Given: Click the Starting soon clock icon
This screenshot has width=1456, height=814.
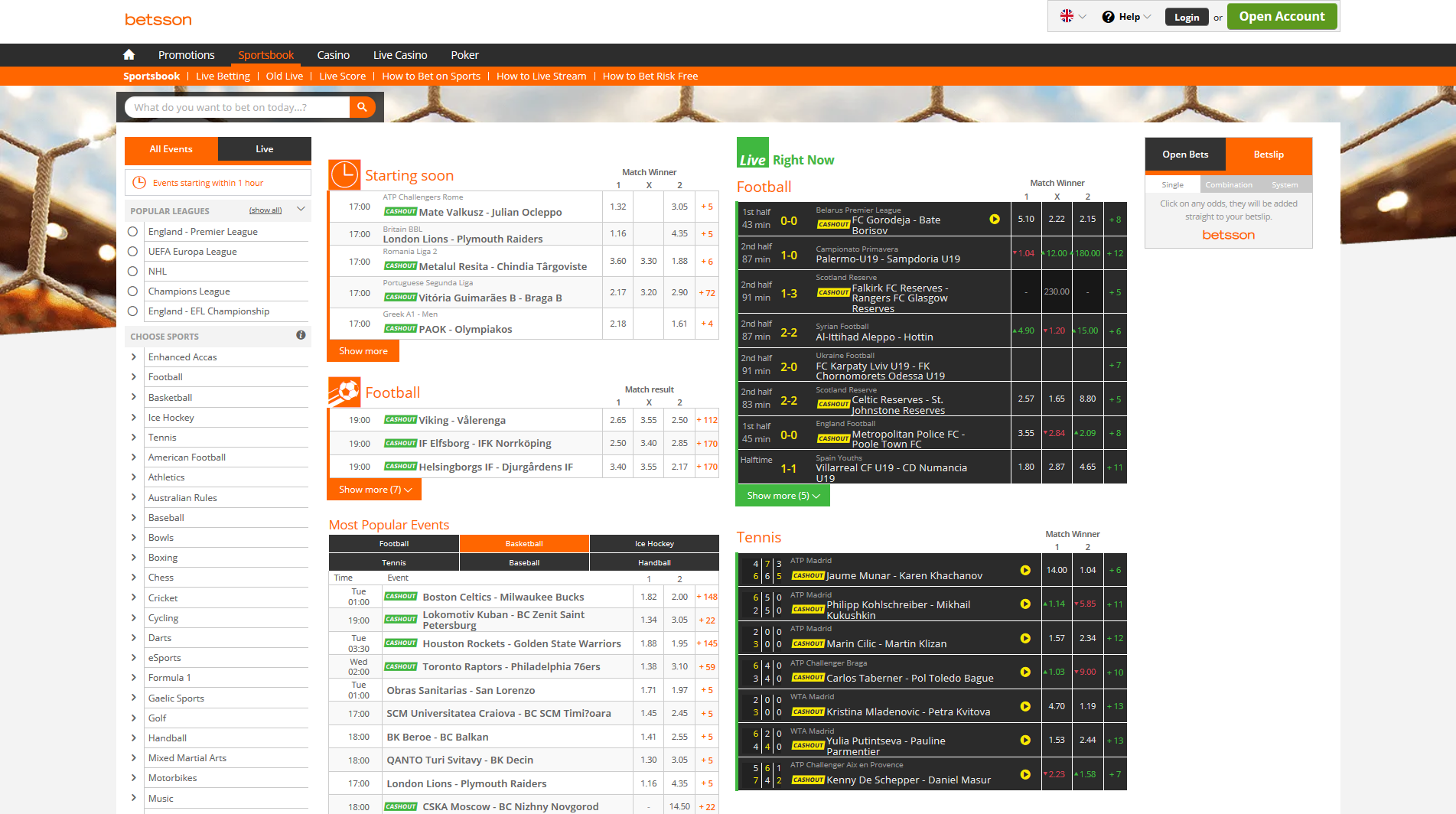Looking at the screenshot, I should 344,175.
